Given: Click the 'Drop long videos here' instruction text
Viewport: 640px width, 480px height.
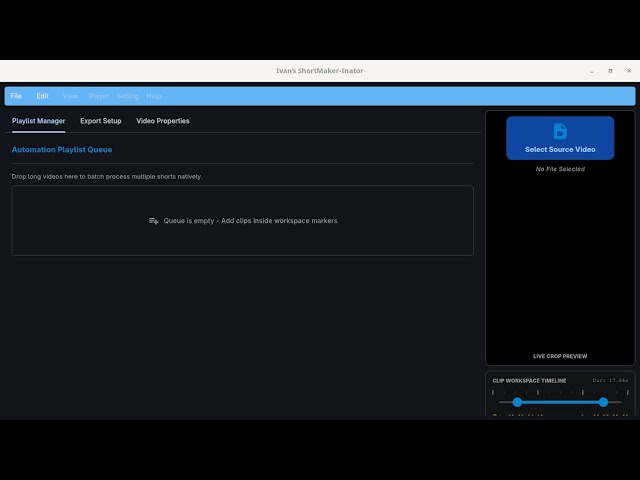Looking at the screenshot, I should pyautogui.click(x=107, y=176).
